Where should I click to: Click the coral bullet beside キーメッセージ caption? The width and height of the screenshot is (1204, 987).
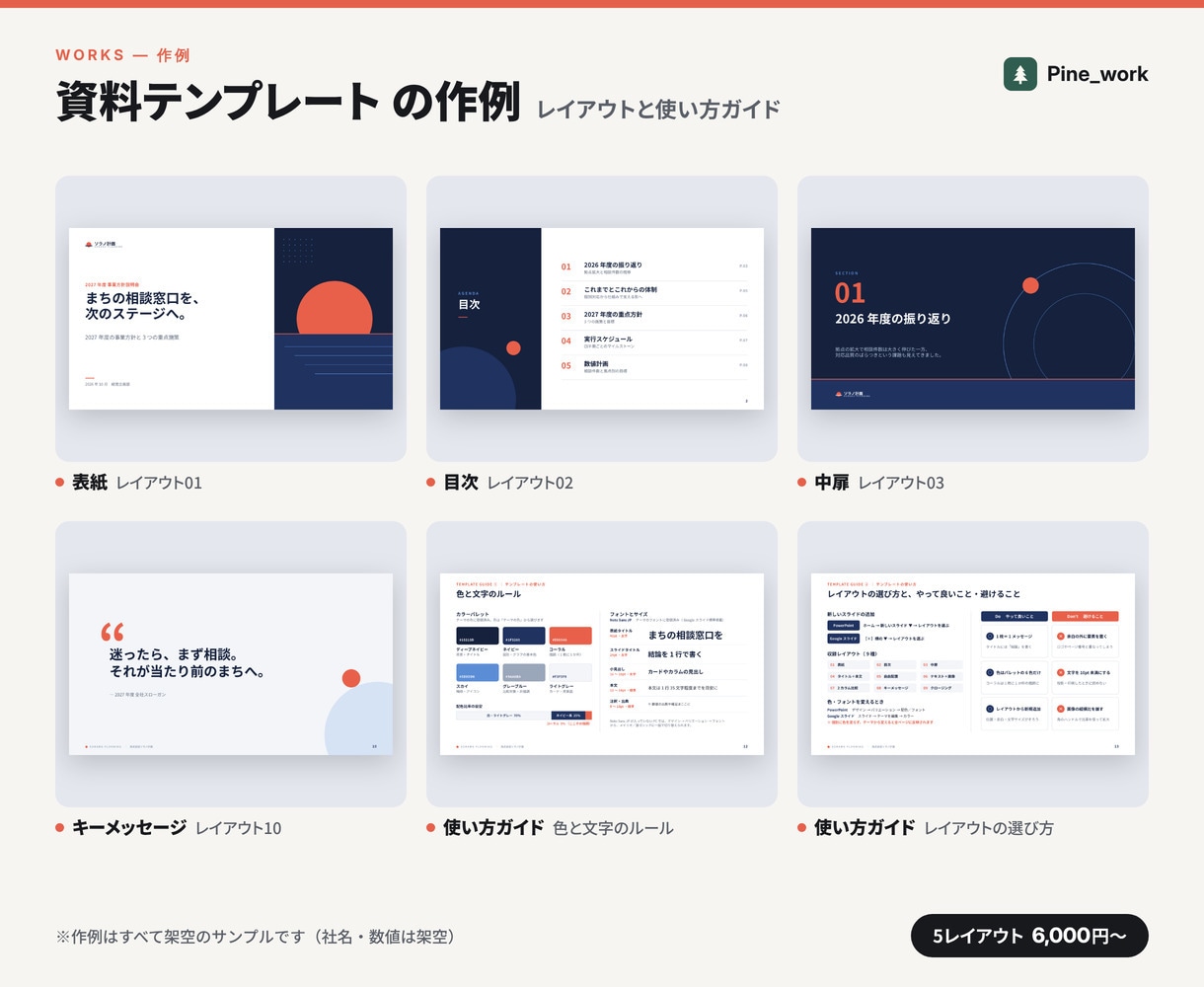(x=60, y=828)
